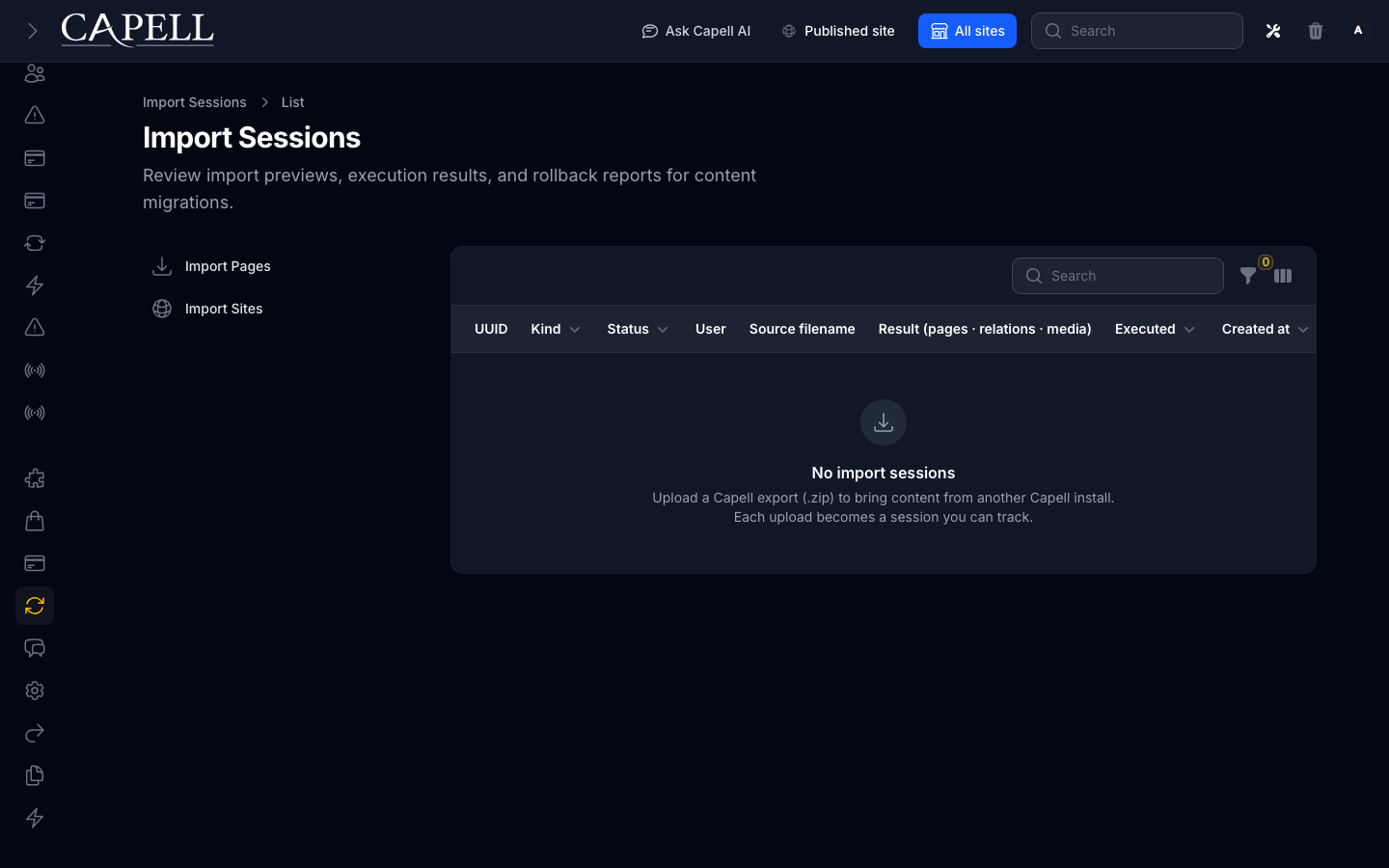1389x868 pixels.
Task: Visit the Published site link
Action: click(838, 31)
